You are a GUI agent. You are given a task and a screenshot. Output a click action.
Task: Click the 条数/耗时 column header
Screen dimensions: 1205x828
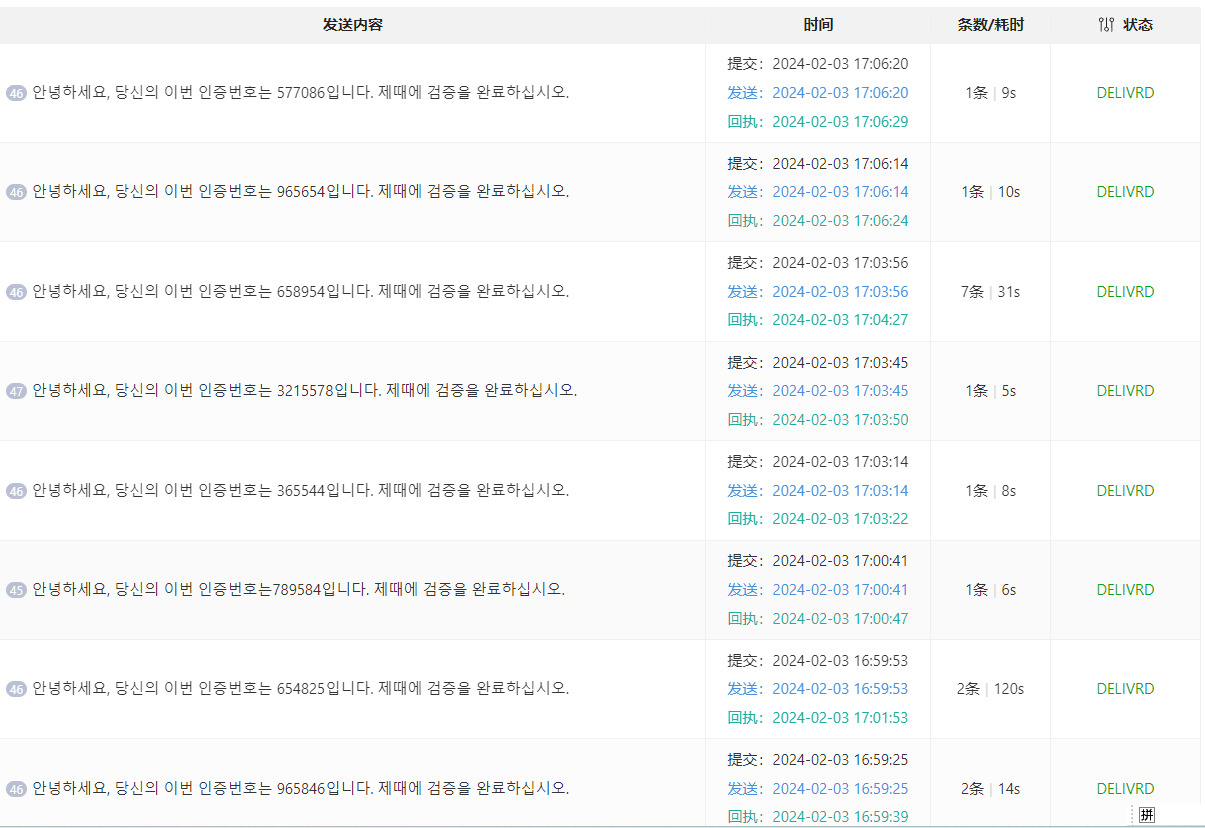point(990,25)
